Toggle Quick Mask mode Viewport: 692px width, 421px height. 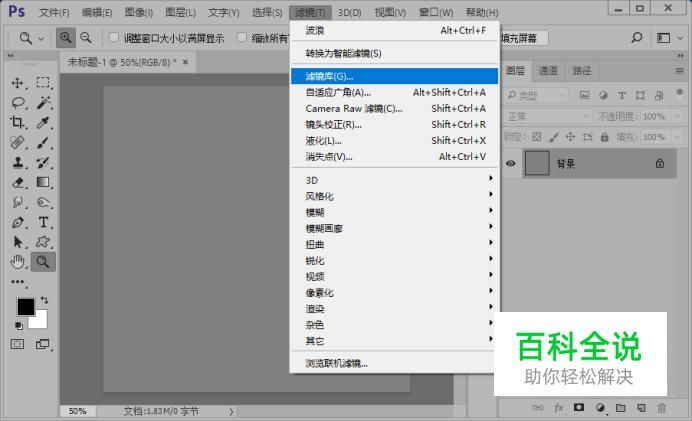(17, 344)
